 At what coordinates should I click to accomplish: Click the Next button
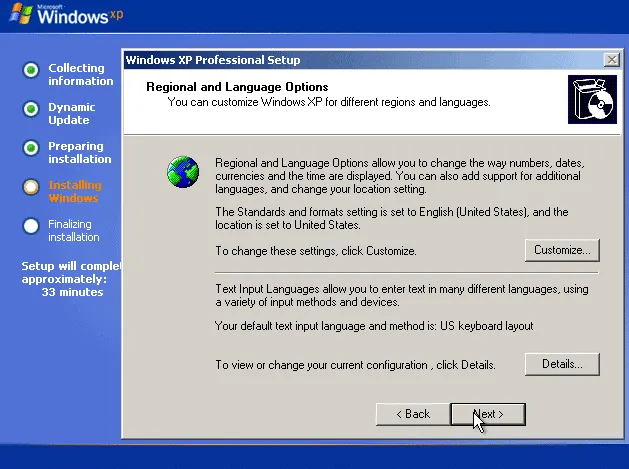click(488, 414)
